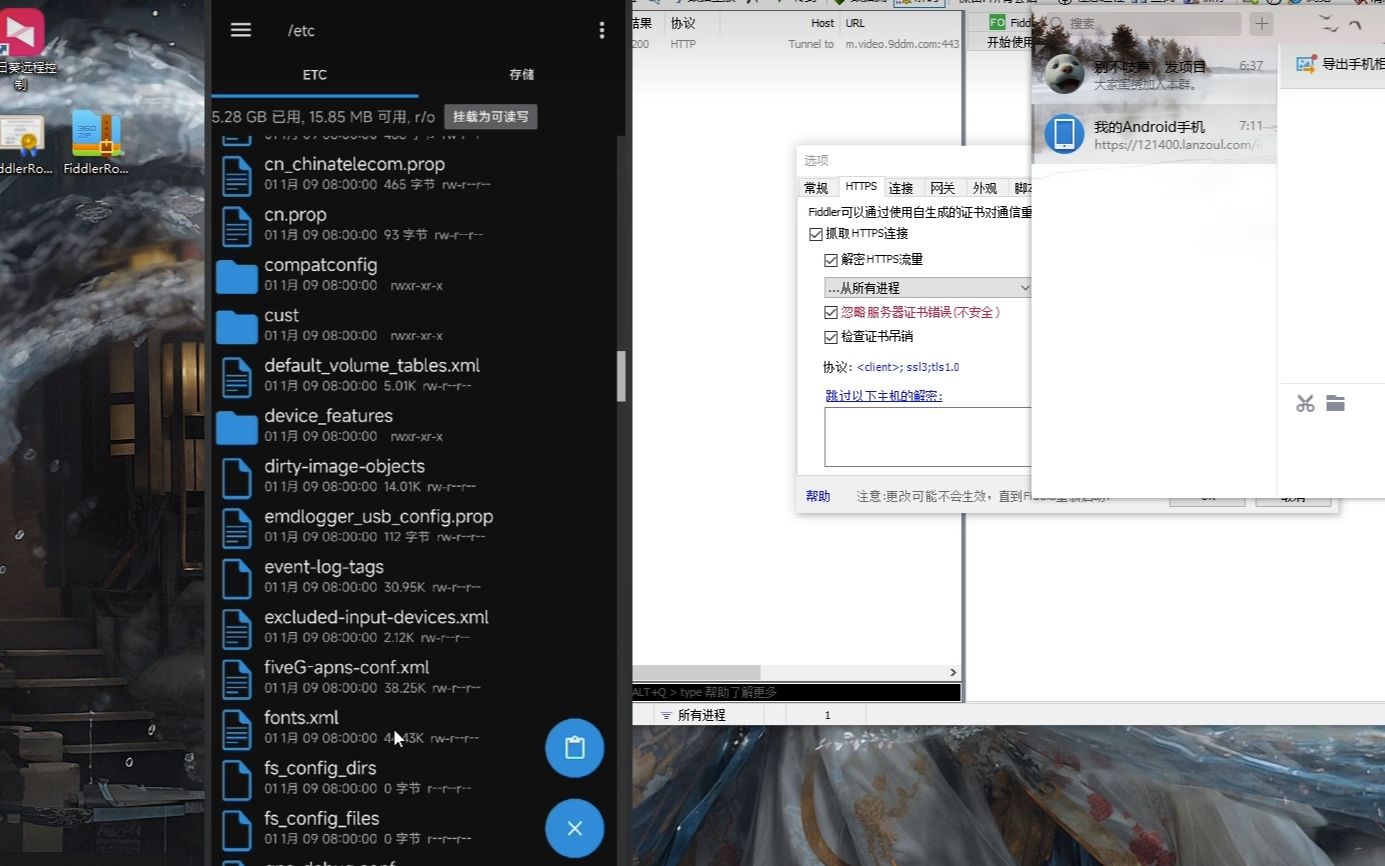Select the 存储 tab in file manager
Image resolution: width=1385 pixels, height=866 pixels.
coord(522,75)
